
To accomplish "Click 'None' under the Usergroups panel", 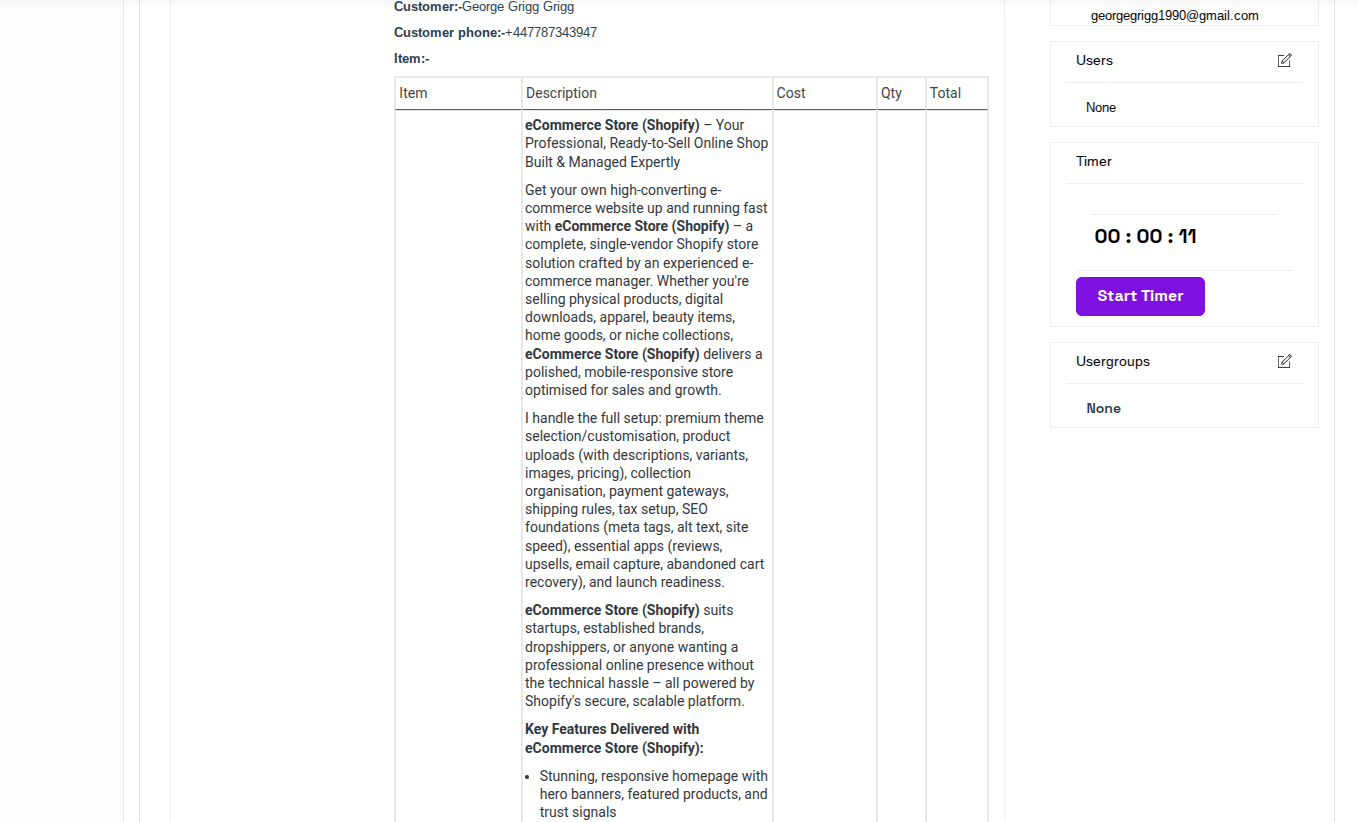I will click(1104, 409).
